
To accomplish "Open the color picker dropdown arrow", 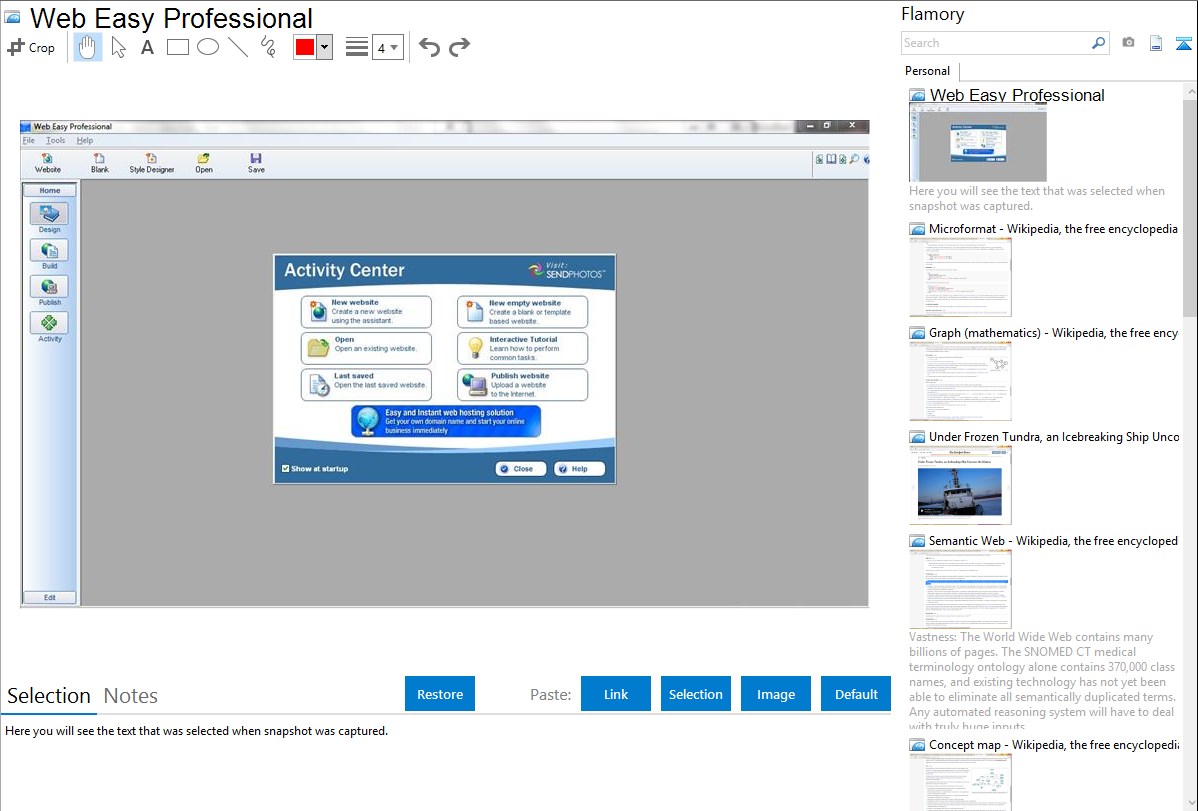I will tap(325, 47).
